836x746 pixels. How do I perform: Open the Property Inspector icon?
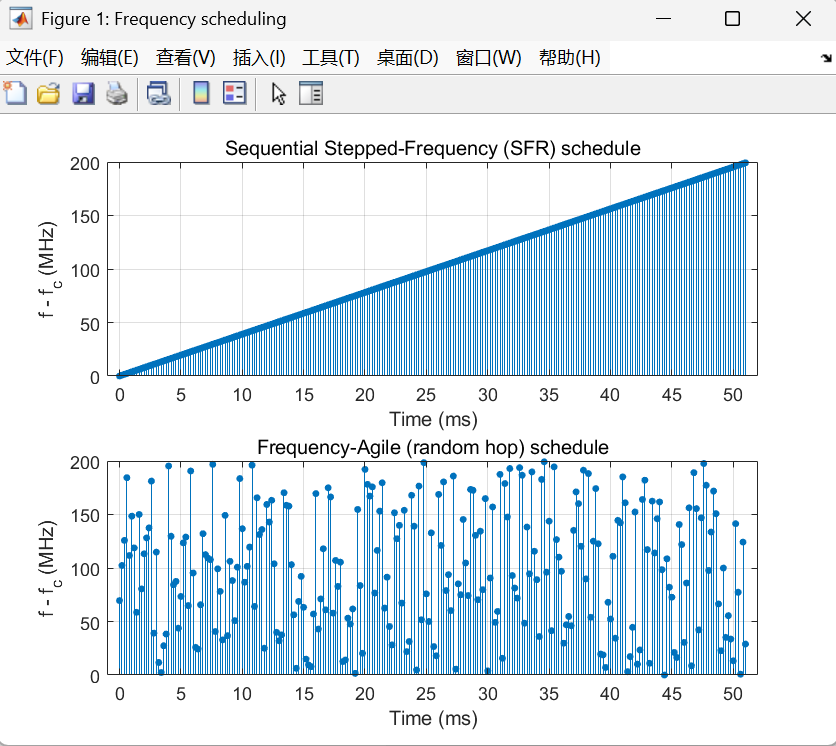311,93
